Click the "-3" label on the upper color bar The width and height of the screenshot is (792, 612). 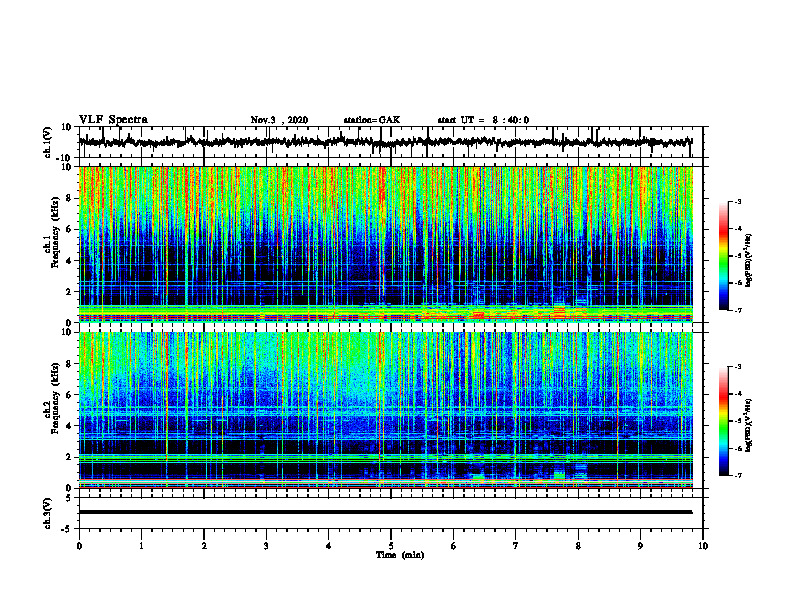(x=737, y=201)
